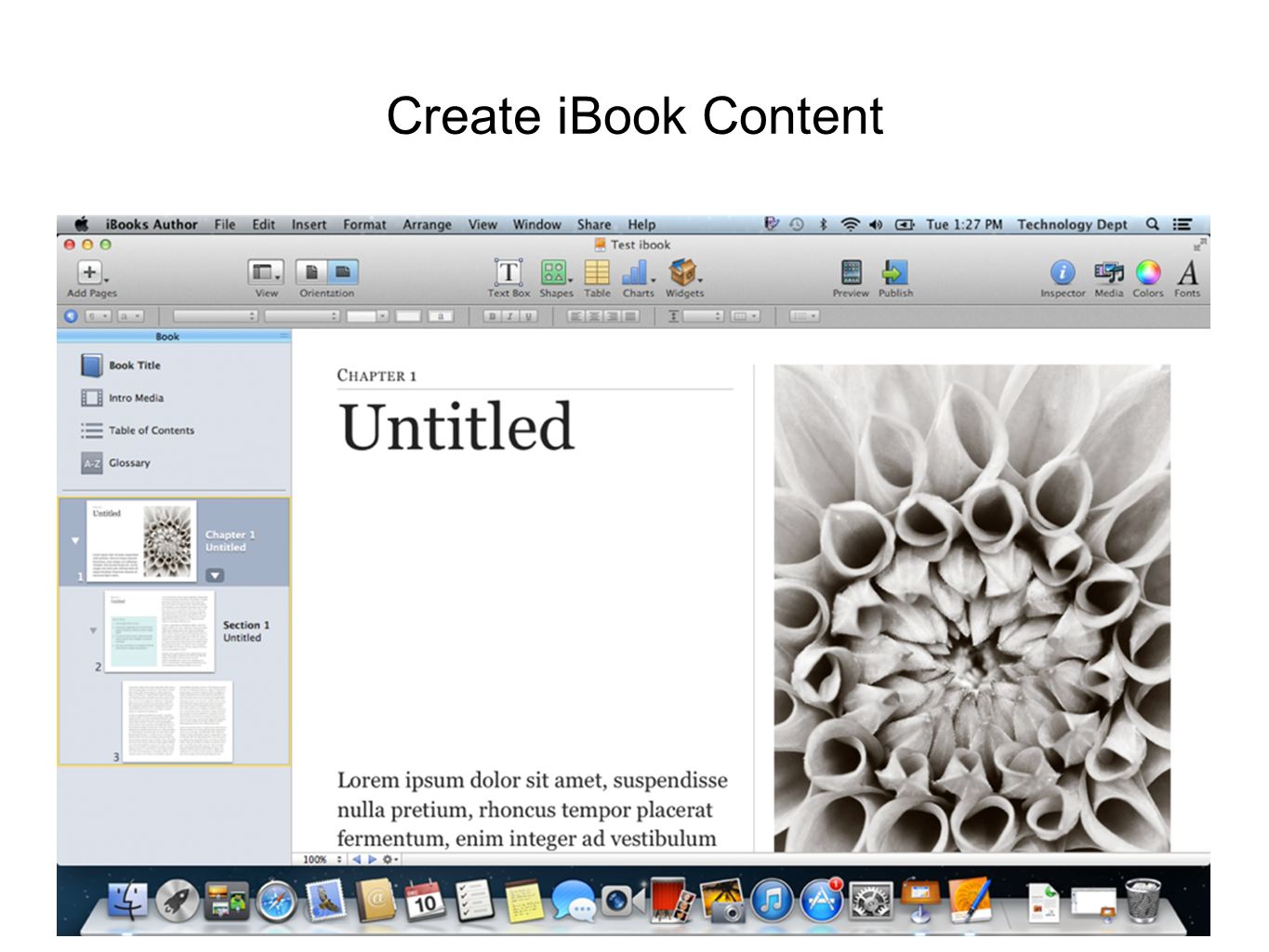Open the 100% zoom level dropdown

[322, 860]
